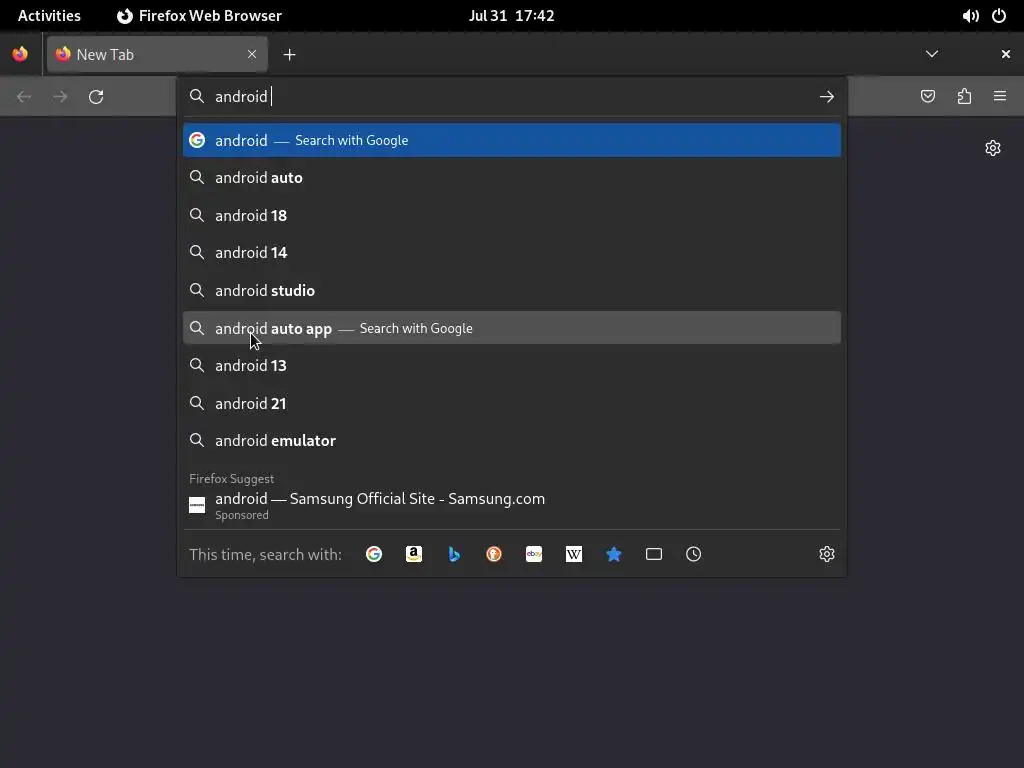
Task: Open the Extensions puzzle icon
Action: pos(964,96)
